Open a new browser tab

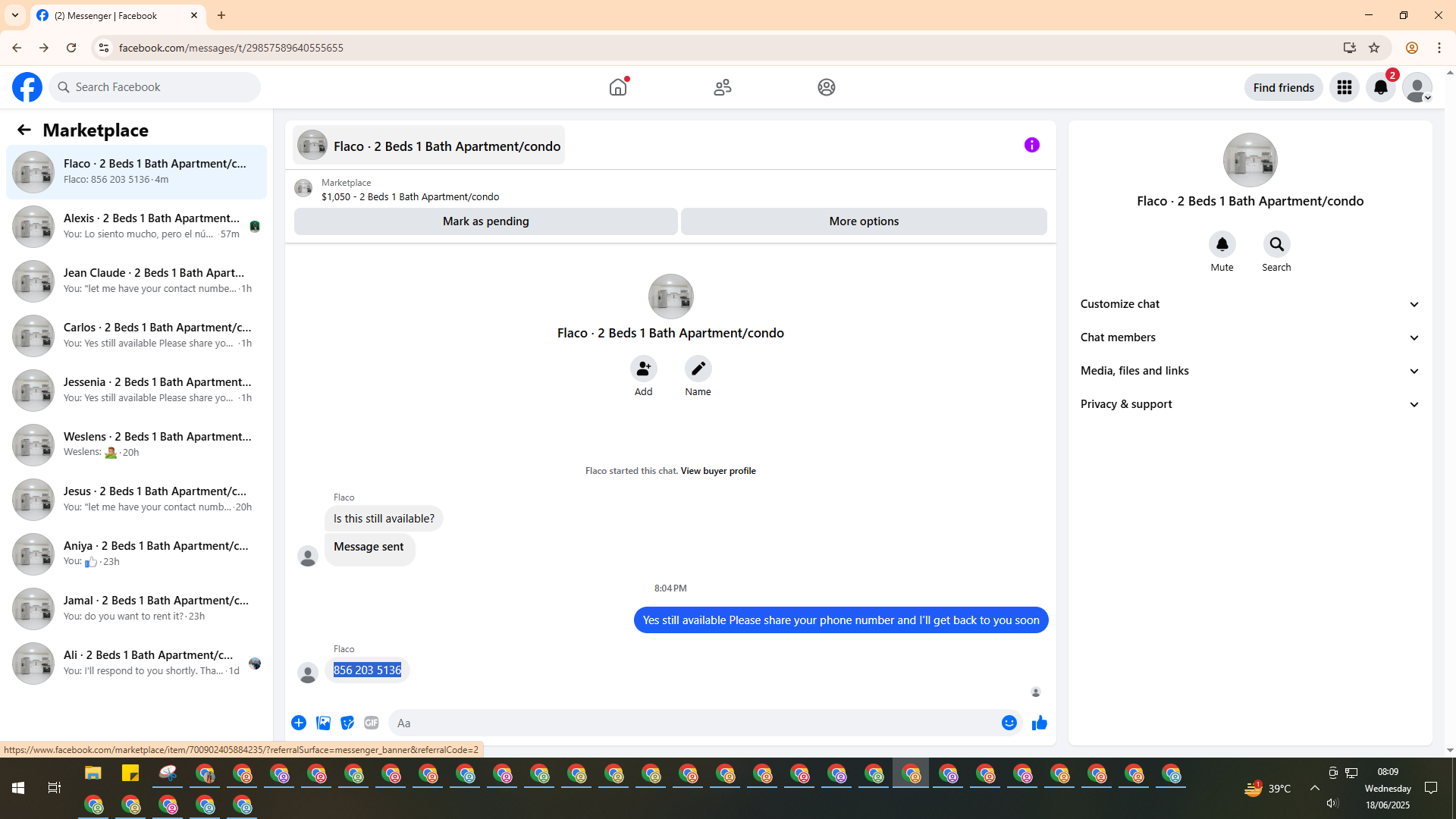pos(221,15)
